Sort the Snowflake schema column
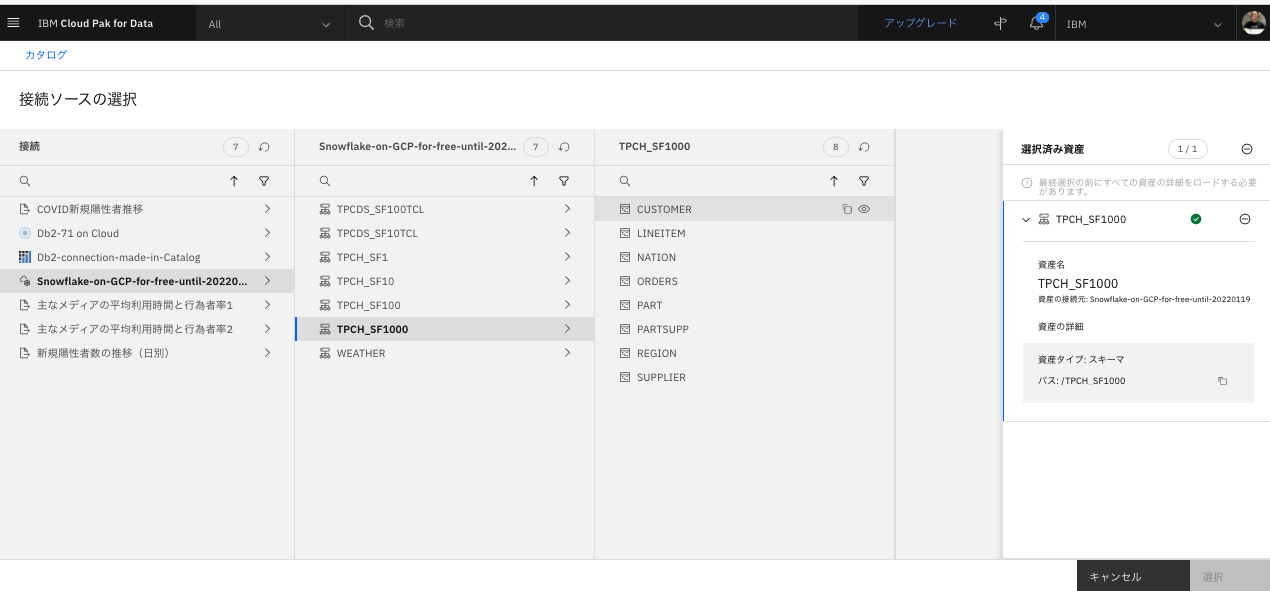 click(x=534, y=181)
